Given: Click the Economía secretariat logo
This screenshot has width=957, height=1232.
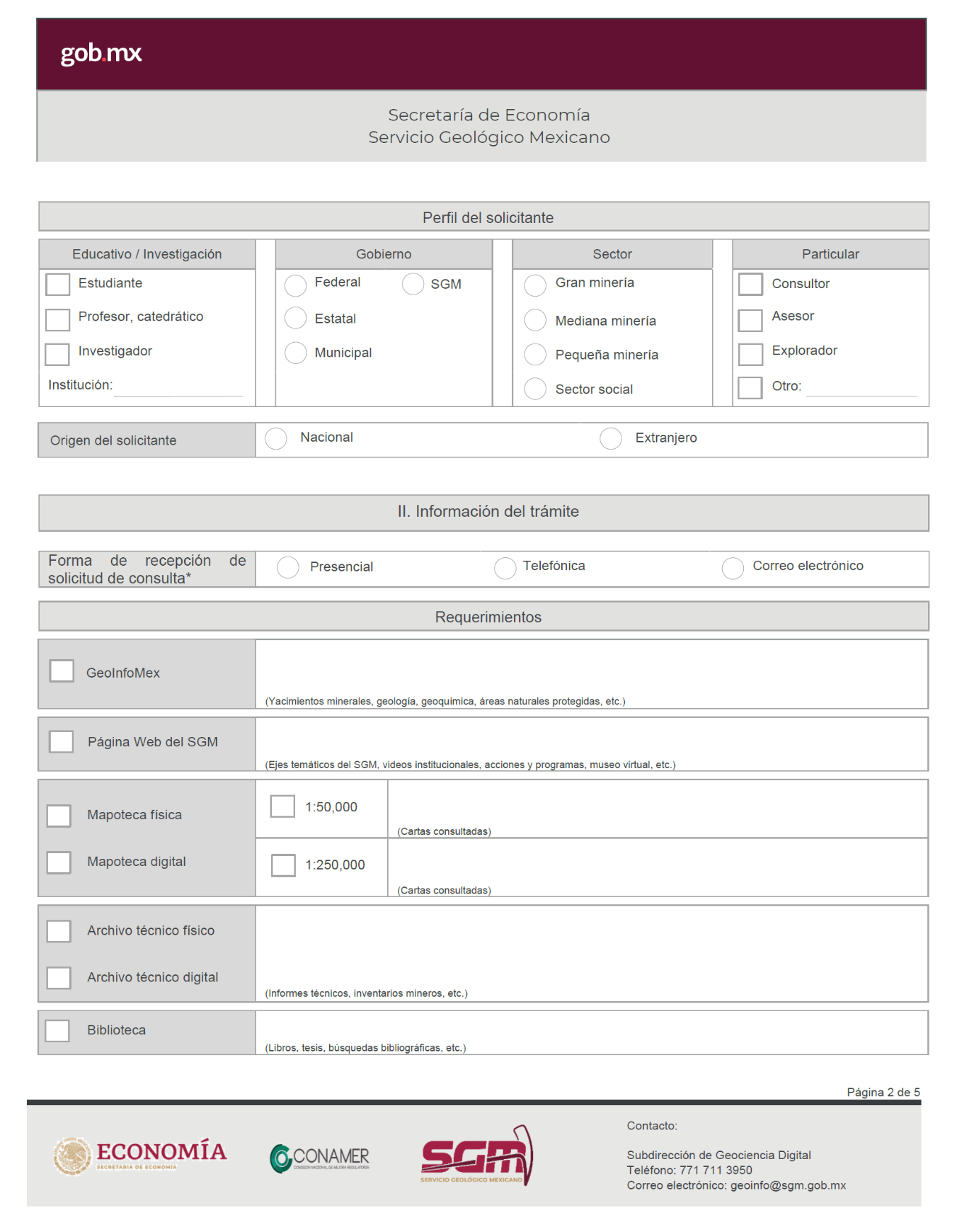Looking at the screenshot, I should (140, 1156).
